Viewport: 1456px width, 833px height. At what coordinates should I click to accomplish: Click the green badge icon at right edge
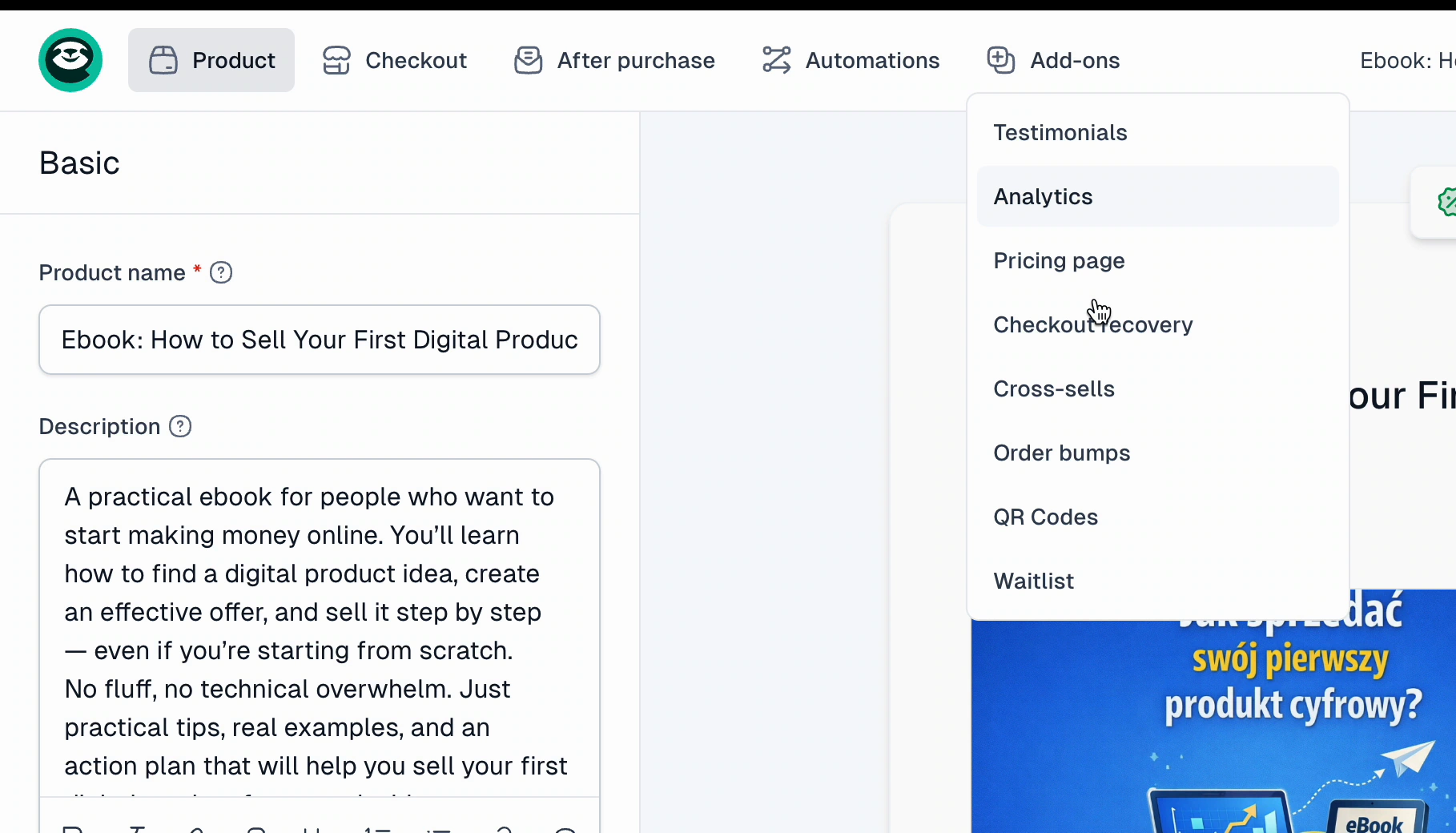click(x=1446, y=202)
